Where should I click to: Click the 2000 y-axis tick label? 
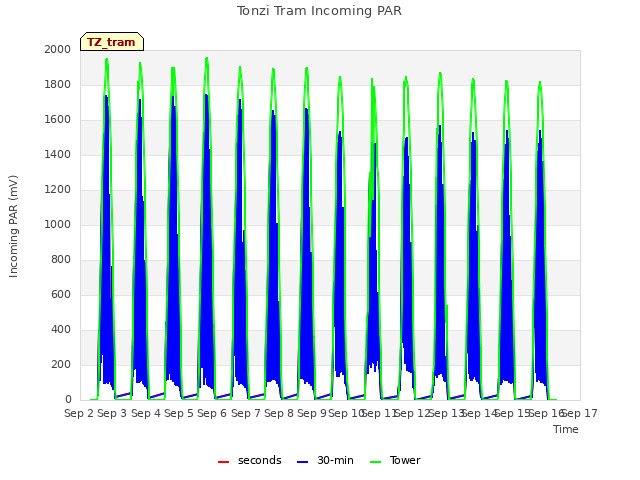tap(58, 49)
